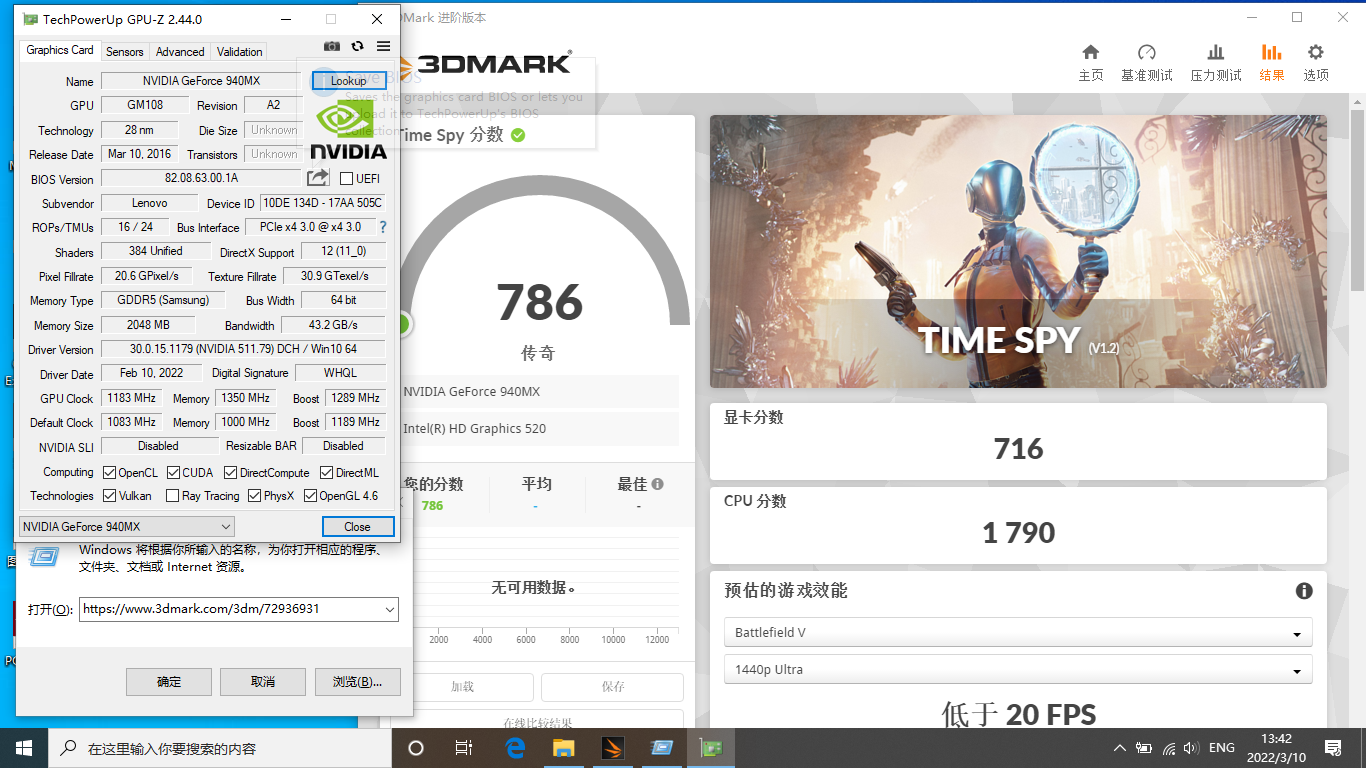The height and width of the screenshot is (768, 1366).
Task: Toggle the CUDA checkbox
Action: [x=173, y=472]
